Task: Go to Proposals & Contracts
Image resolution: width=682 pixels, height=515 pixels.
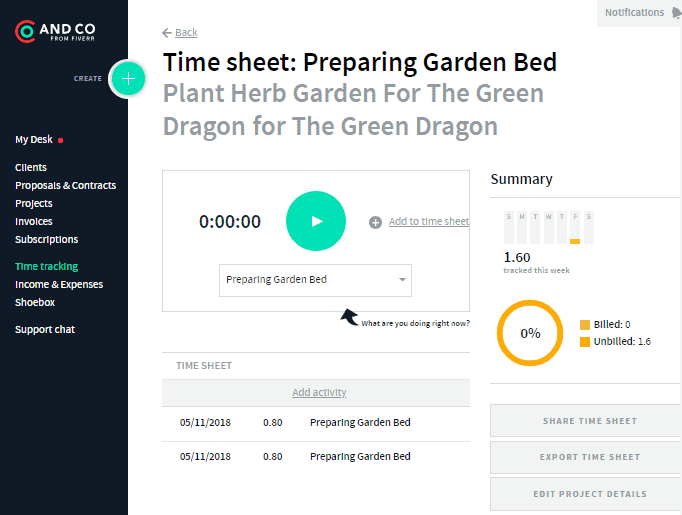Action: point(65,186)
